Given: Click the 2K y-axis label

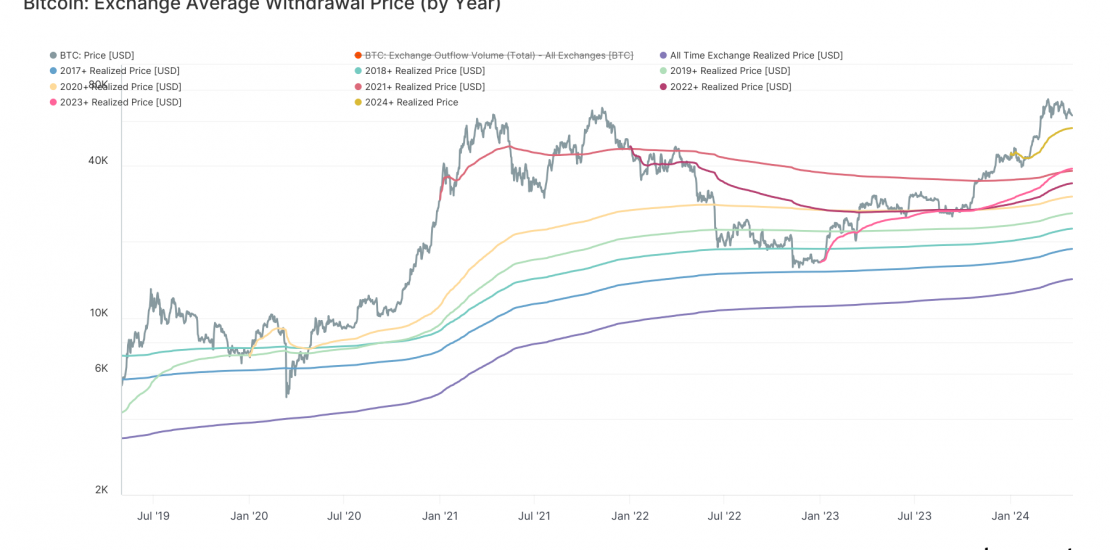Looking at the screenshot, I should (101, 489).
